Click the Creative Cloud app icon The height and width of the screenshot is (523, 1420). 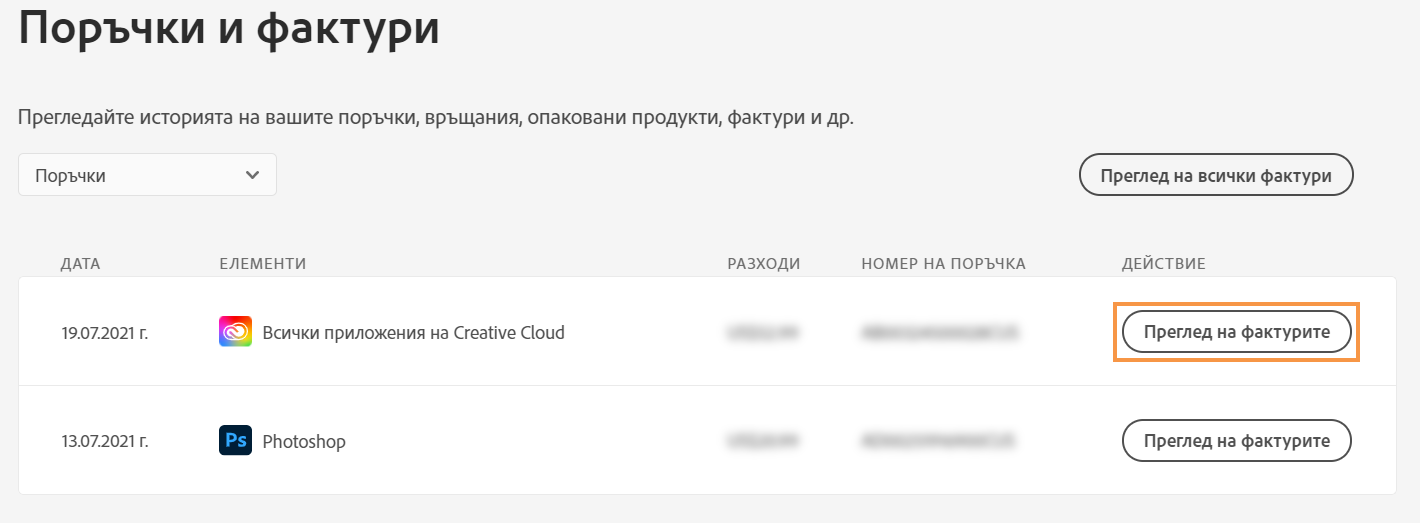click(x=235, y=332)
